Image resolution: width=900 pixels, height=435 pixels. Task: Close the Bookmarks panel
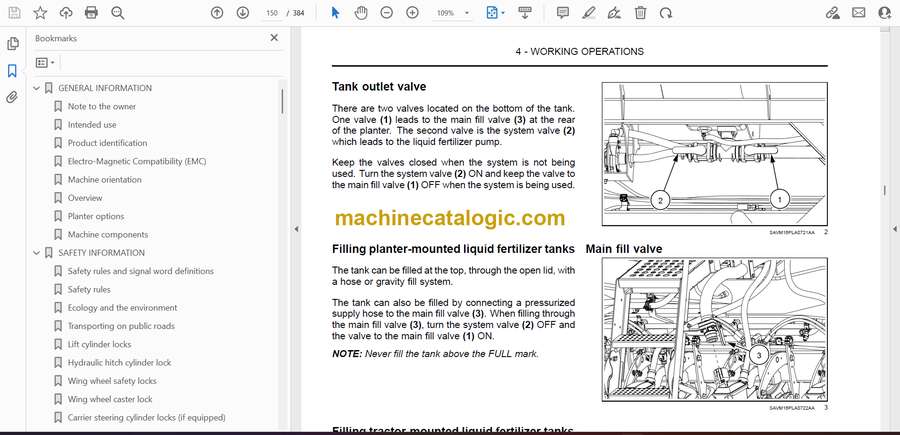coord(274,38)
